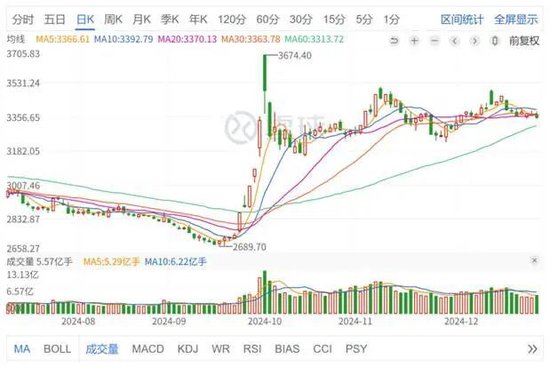Click 全屏显示 fullscreen link
This screenshot has height=367, width=550.
[516, 19]
